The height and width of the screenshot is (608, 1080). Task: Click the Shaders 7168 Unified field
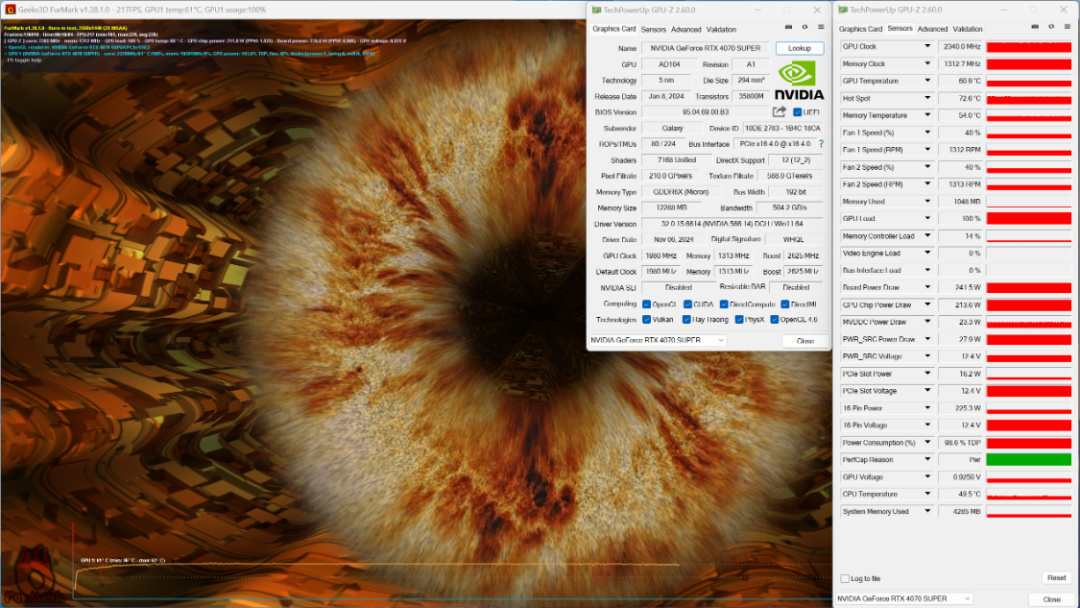(x=676, y=160)
